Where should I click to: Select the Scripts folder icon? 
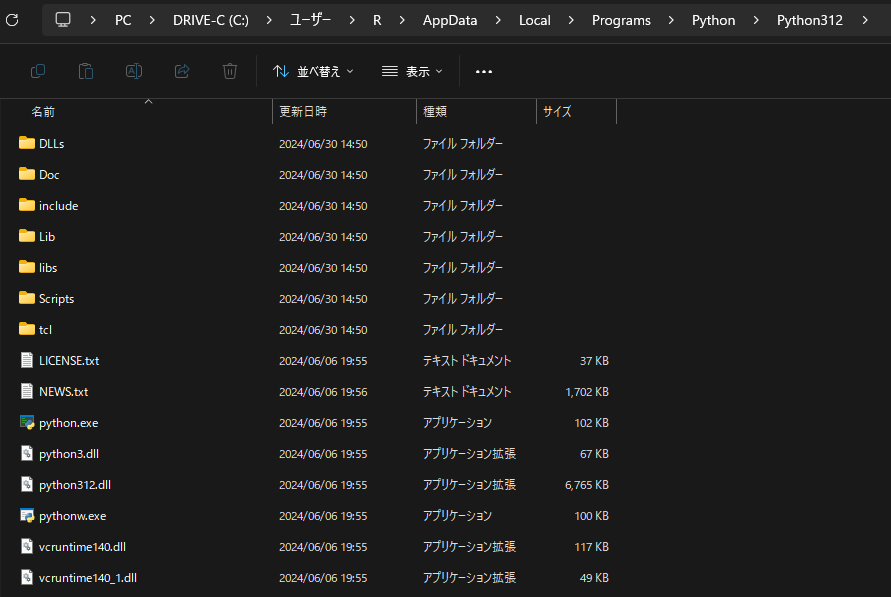click(x=27, y=298)
